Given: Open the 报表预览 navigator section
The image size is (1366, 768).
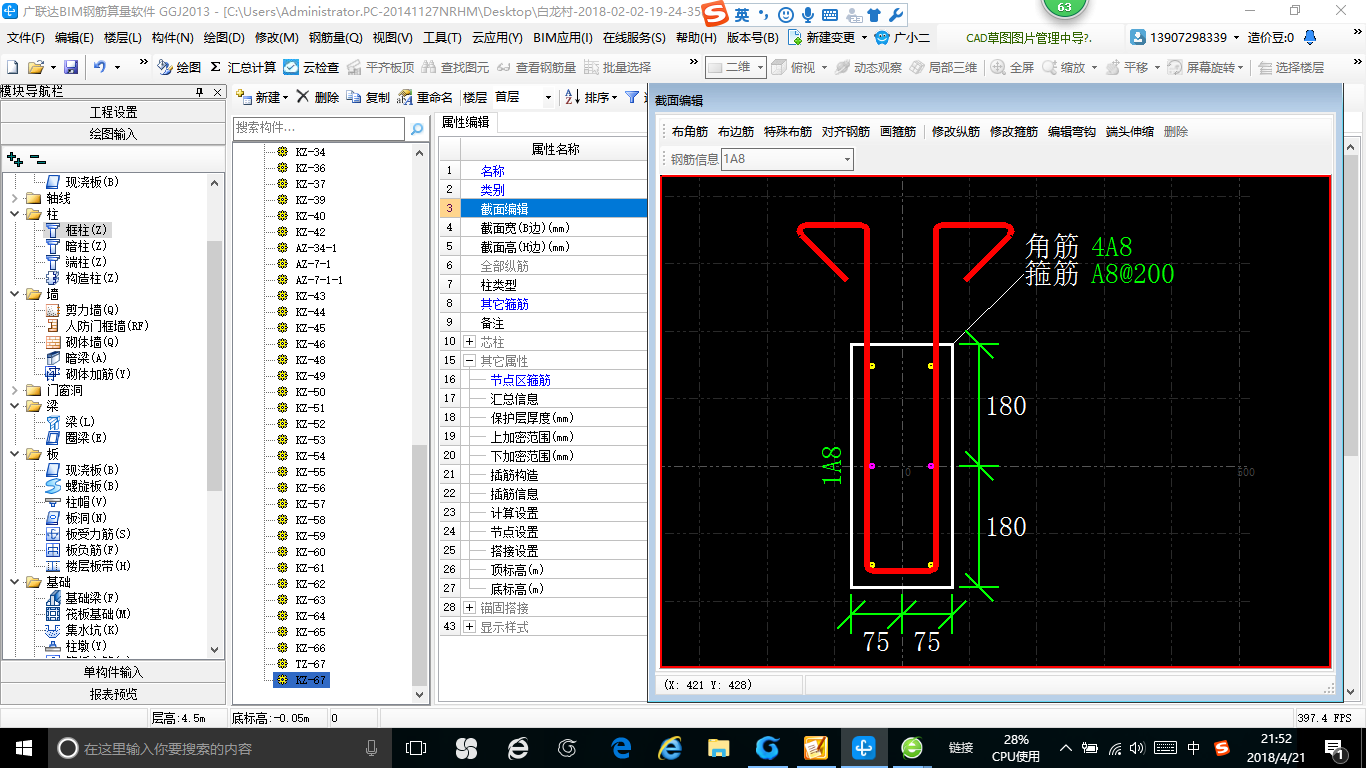Looking at the screenshot, I should pos(113,693).
